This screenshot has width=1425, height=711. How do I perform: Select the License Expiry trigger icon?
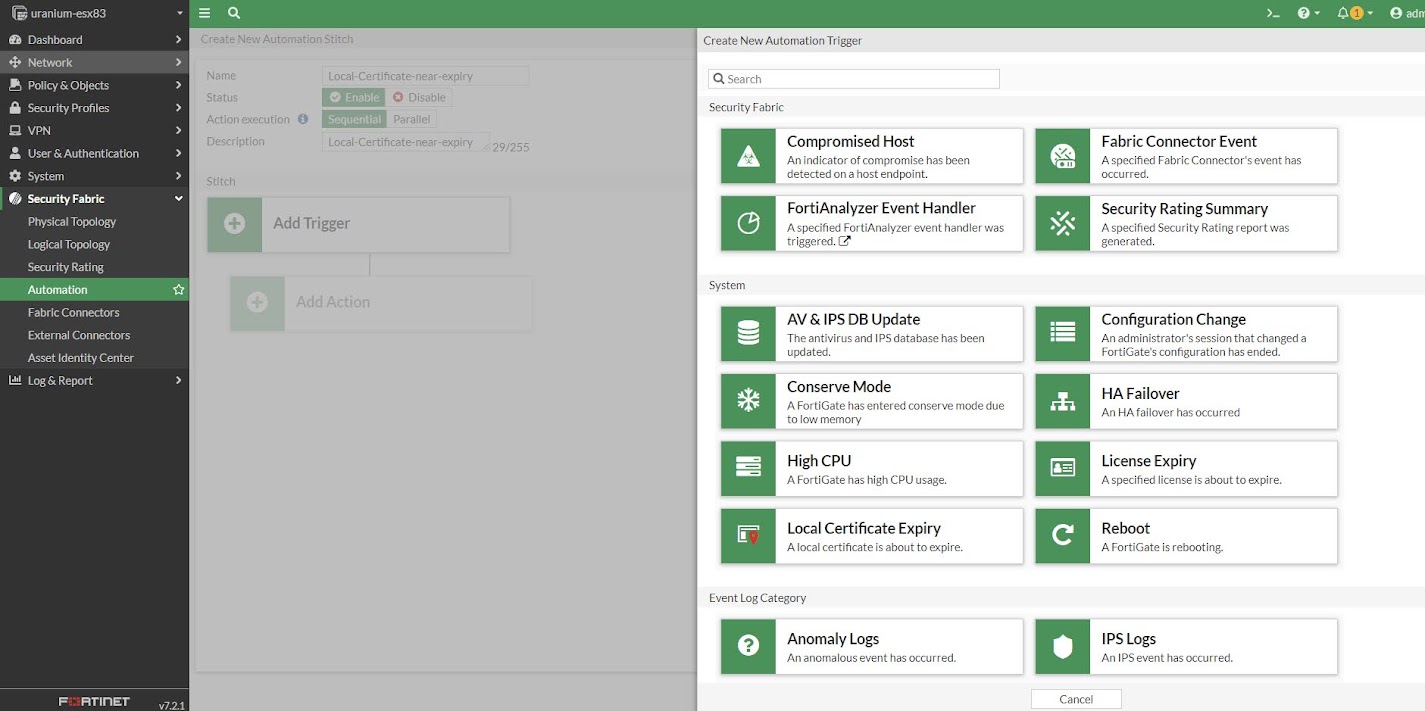coord(1062,469)
